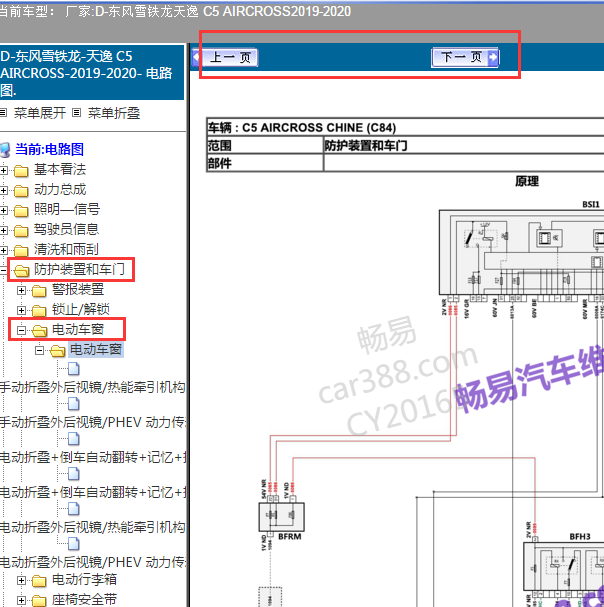604x607 pixels.
Task: Expand the 清洗和雨刮 folder node
Action: pos(4,250)
